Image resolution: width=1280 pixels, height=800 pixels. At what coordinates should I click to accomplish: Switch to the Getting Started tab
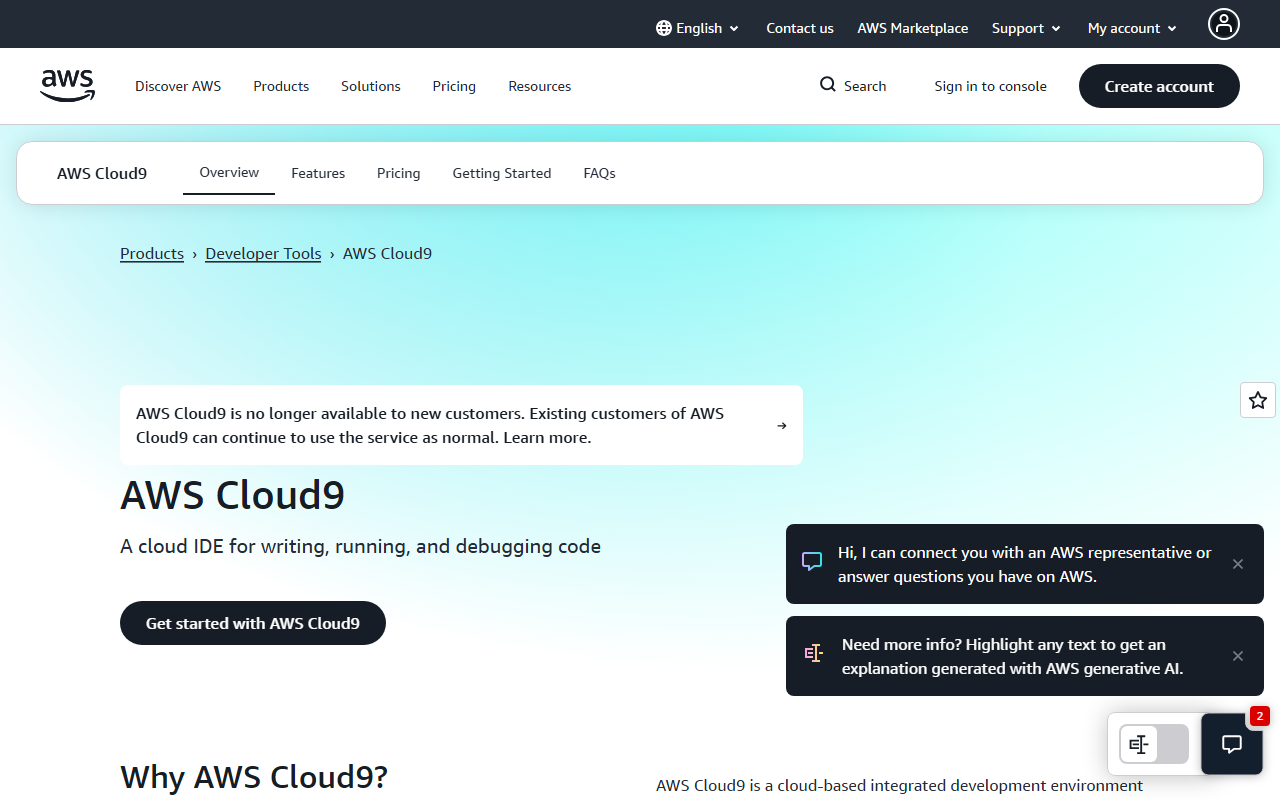(x=502, y=173)
